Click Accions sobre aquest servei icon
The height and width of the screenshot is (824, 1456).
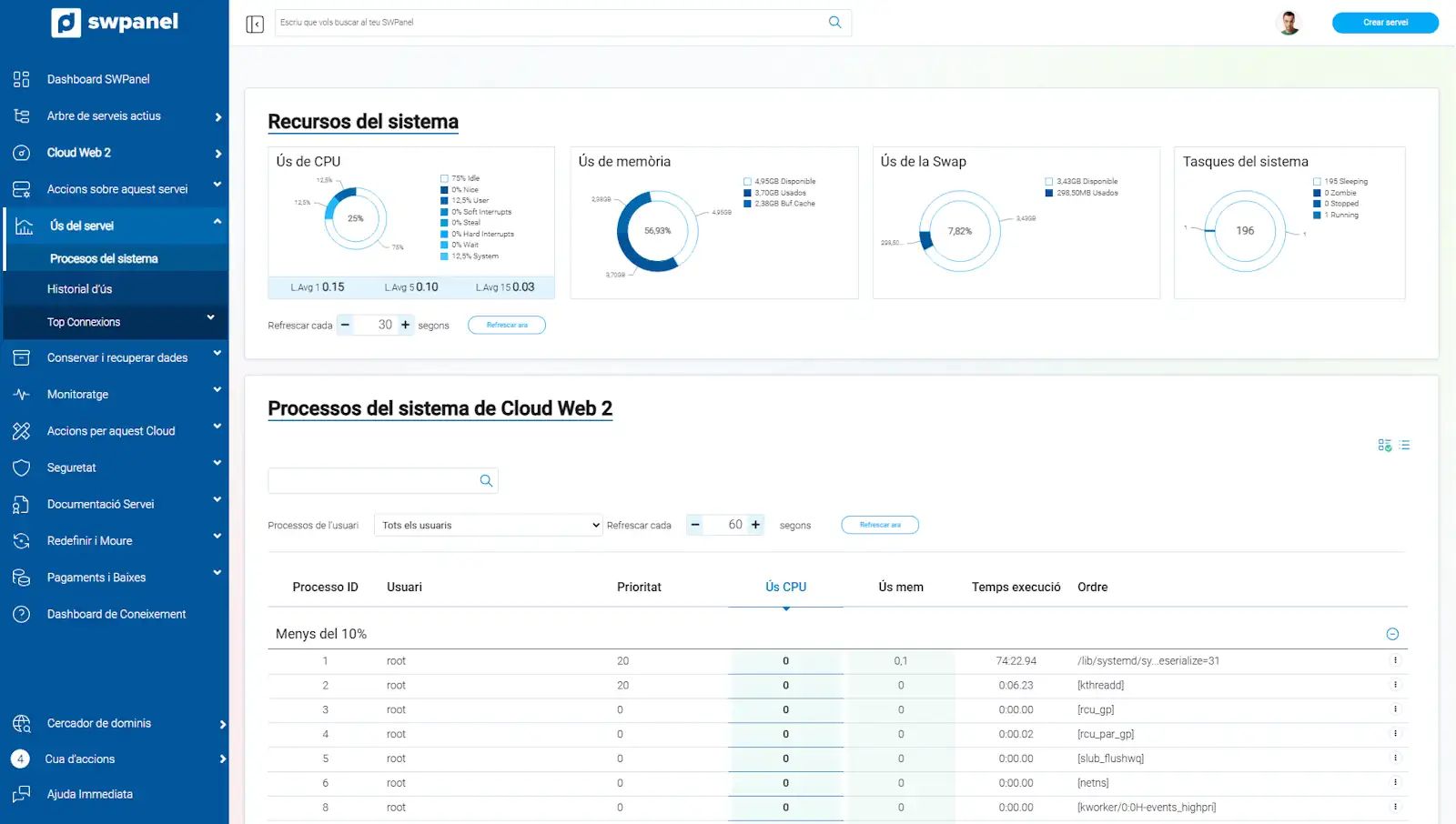22,189
